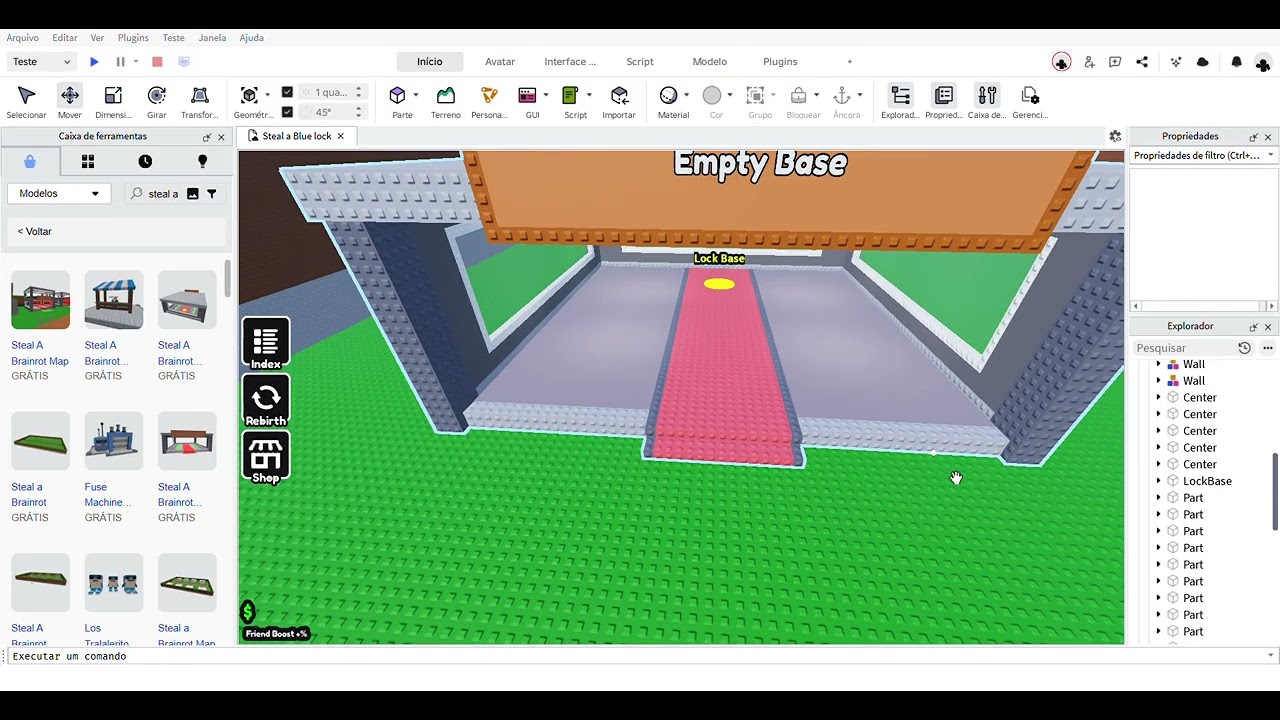Switch to the Modelo ribbon tab

(710, 62)
